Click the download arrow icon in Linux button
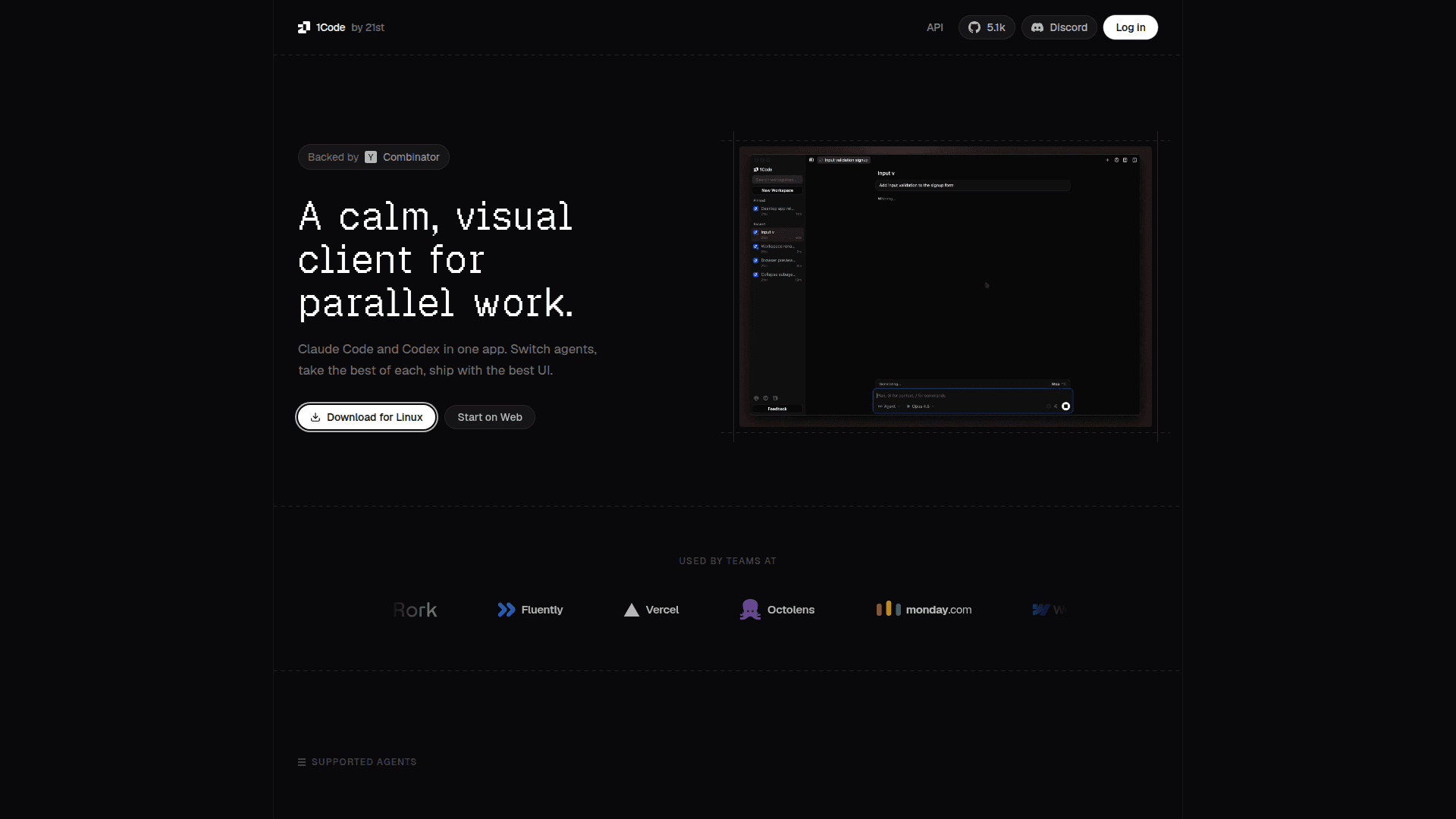 (x=315, y=417)
